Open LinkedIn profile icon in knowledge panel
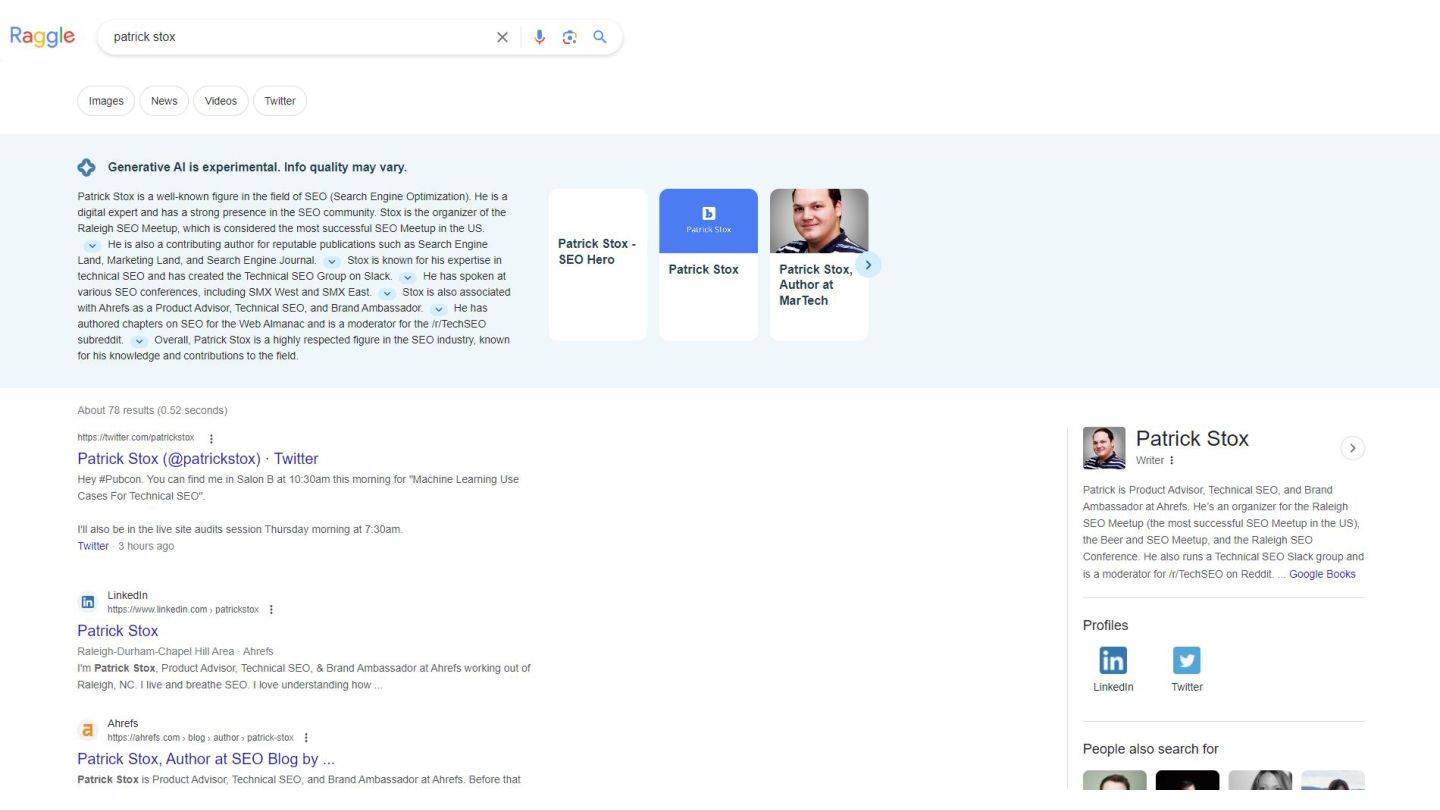This screenshot has height=810, width=1440. pos(1113,660)
